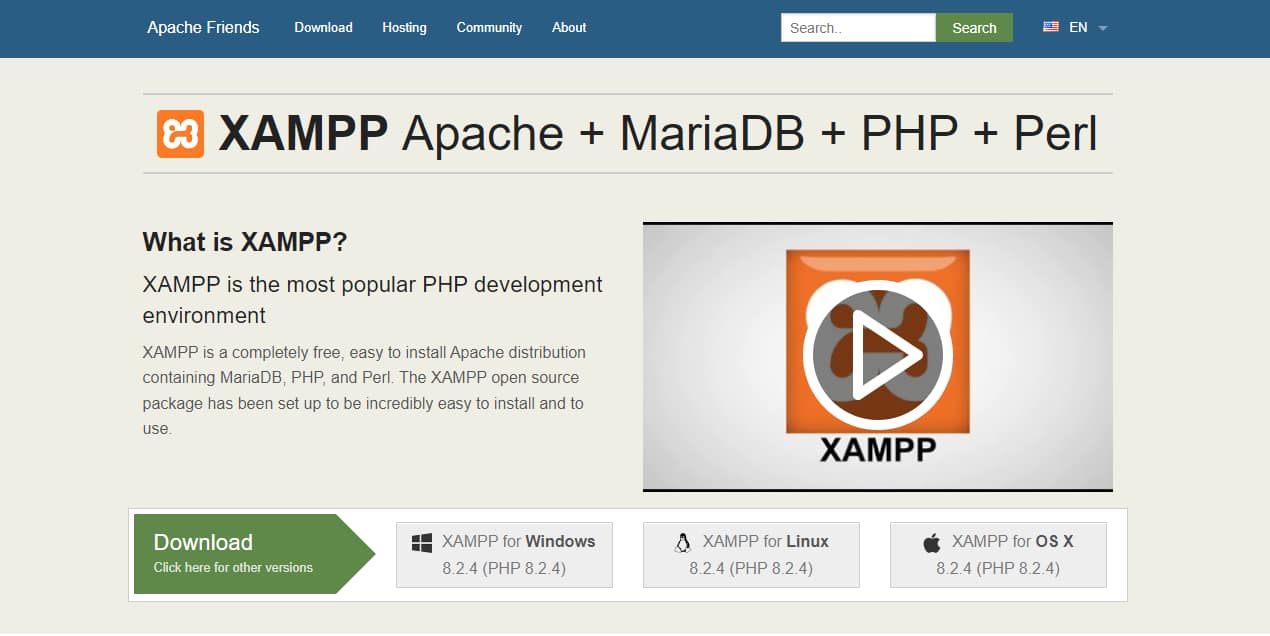Download XAMPP for Windows 8.2.4
The width and height of the screenshot is (1270, 636).
(504, 553)
